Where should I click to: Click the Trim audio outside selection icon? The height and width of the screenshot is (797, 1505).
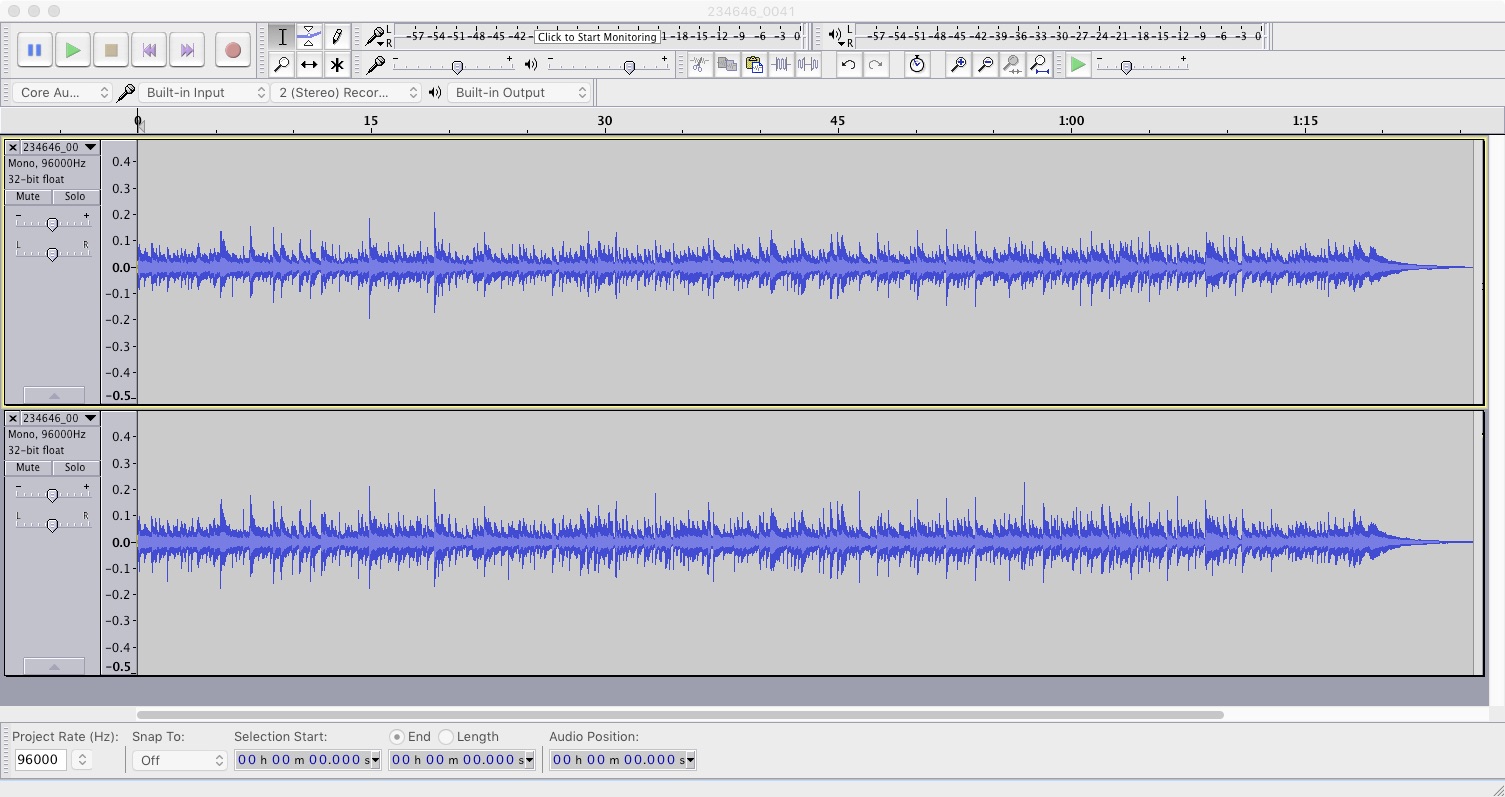(783, 64)
